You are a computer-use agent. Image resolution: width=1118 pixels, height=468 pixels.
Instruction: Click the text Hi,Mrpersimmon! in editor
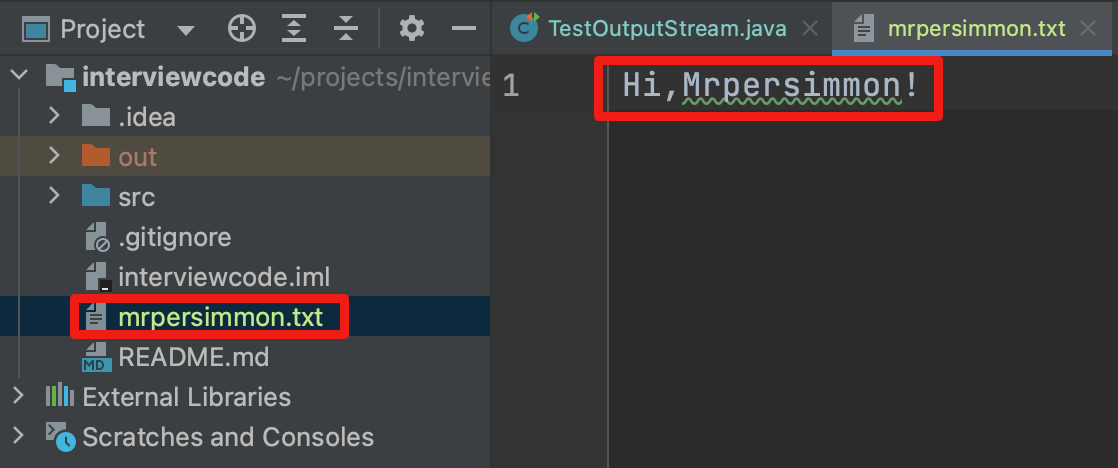tap(770, 86)
